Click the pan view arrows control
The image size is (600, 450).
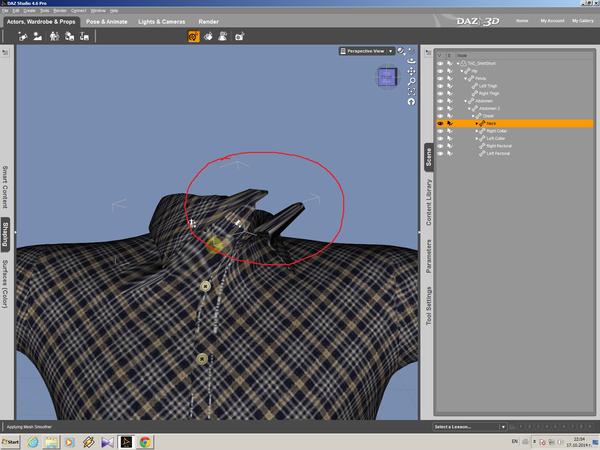click(x=411, y=71)
